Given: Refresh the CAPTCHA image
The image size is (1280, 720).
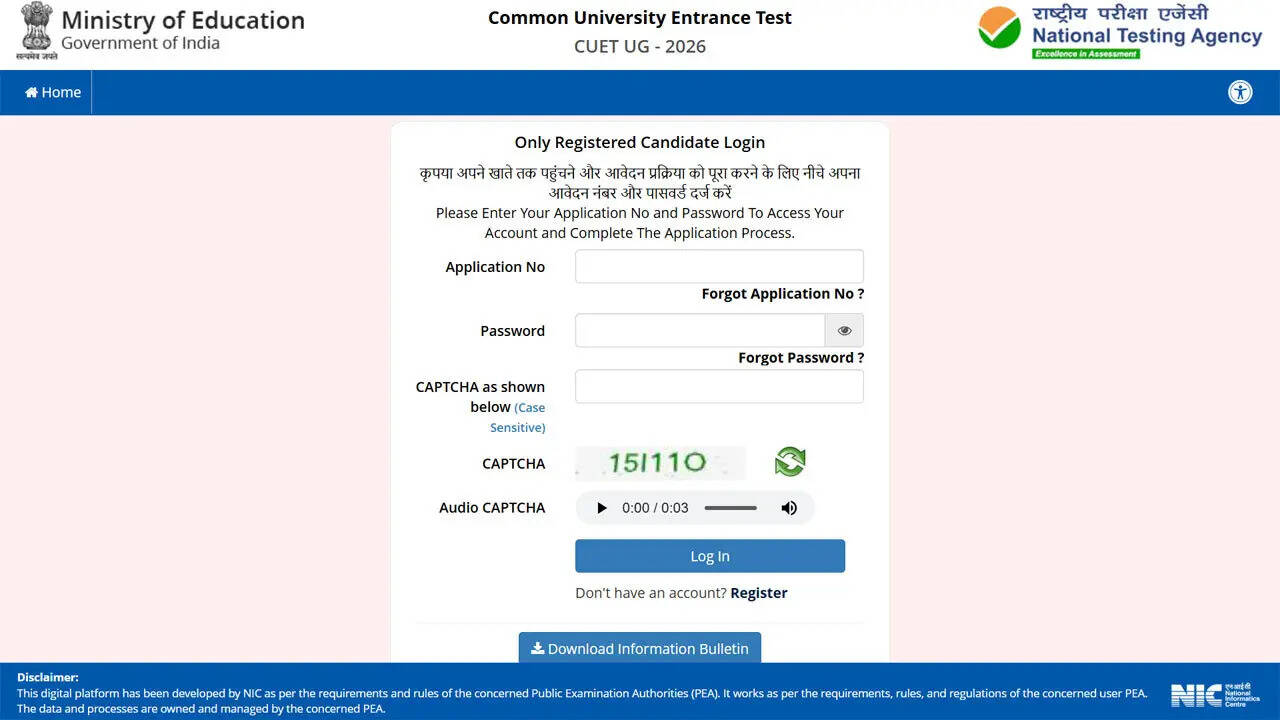Looking at the screenshot, I should tap(790, 461).
